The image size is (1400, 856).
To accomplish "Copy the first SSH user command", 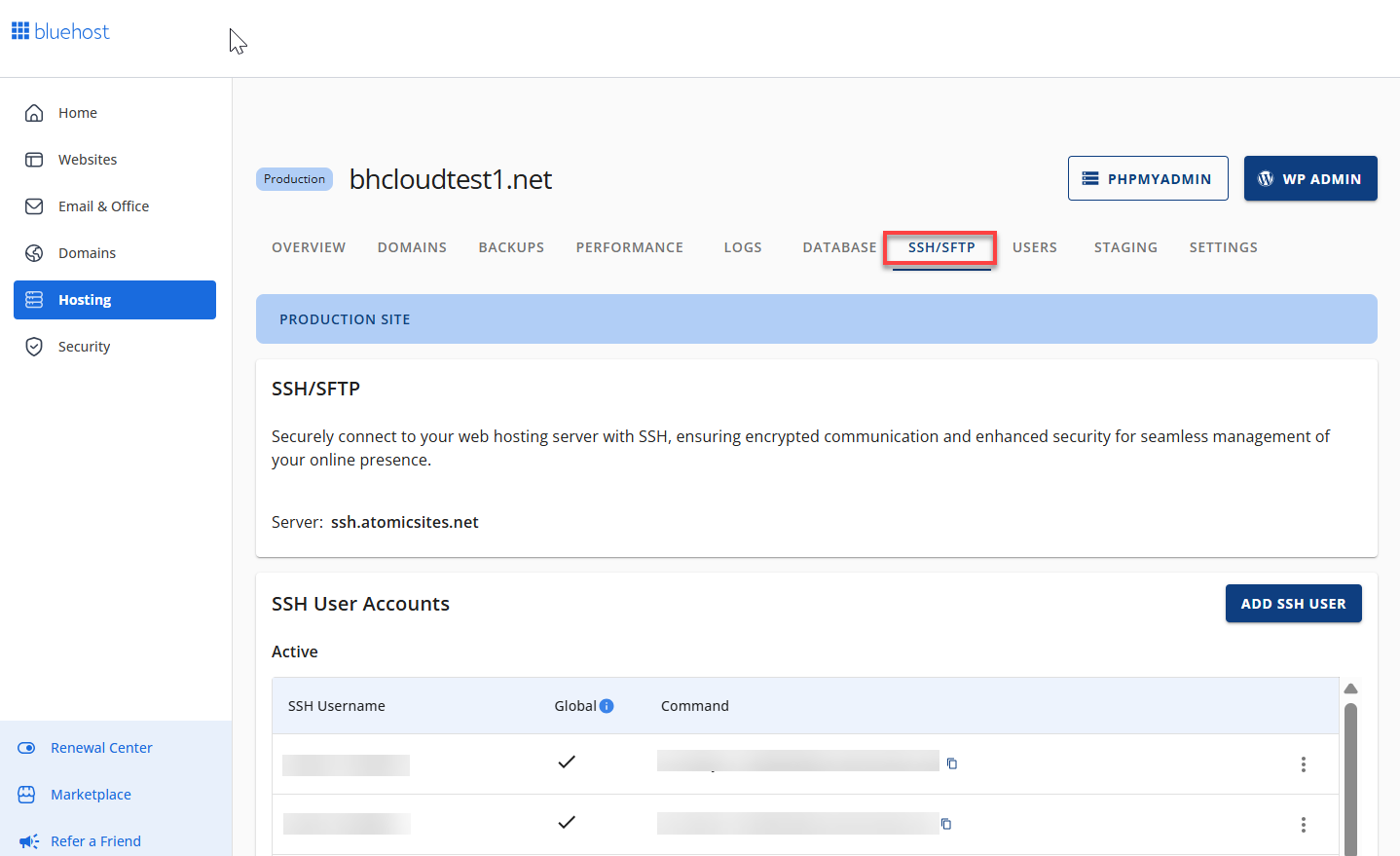I will (952, 763).
